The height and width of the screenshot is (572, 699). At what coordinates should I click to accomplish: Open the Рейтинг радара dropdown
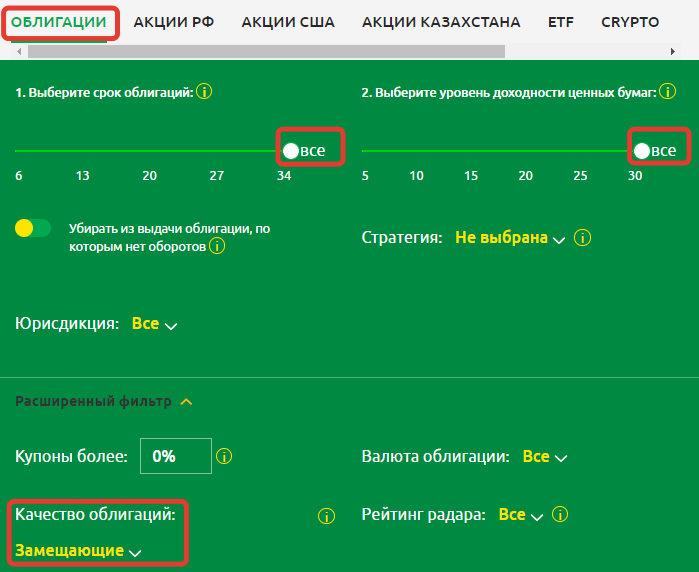(x=520, y=515)
